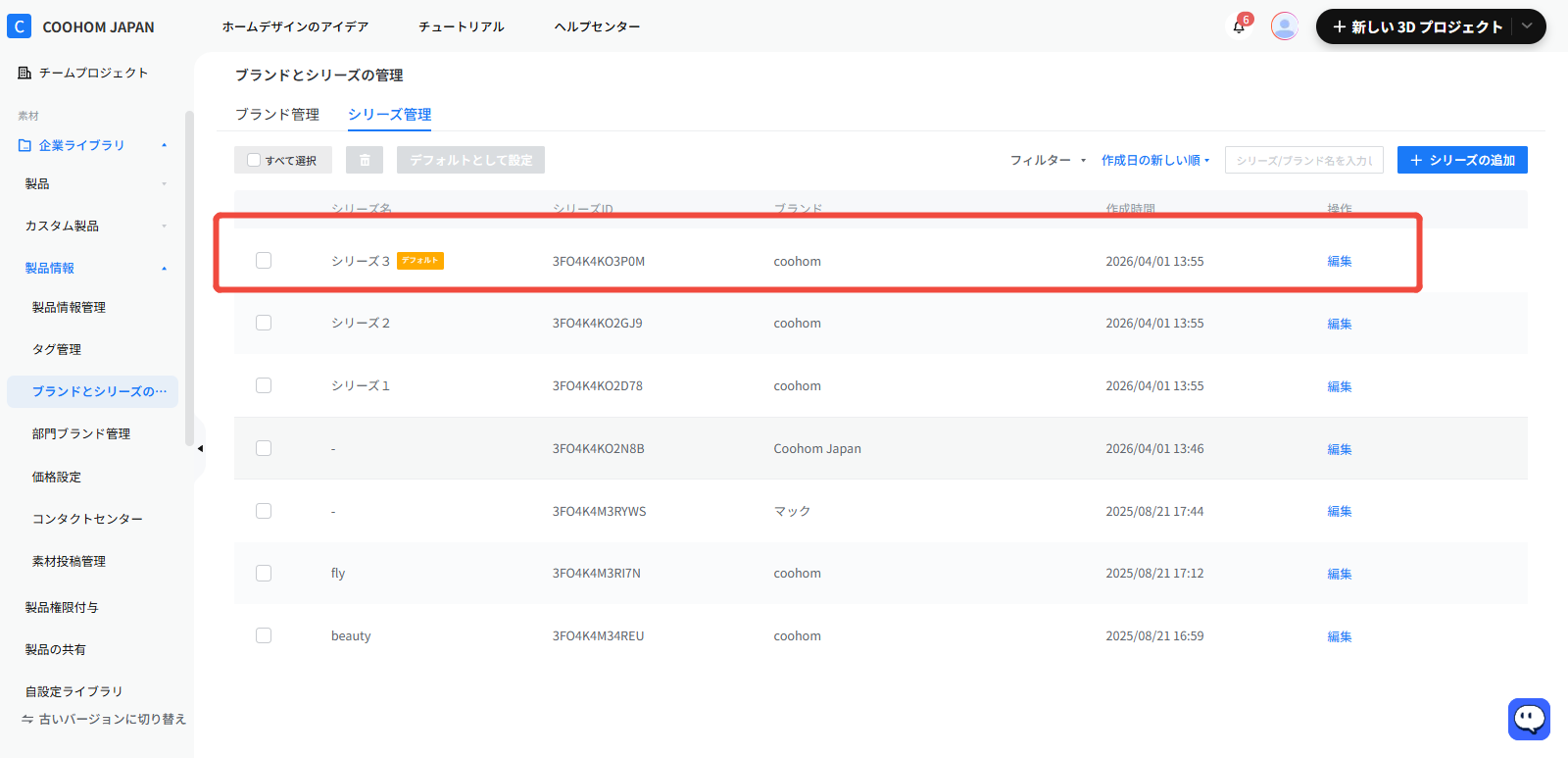
Task: Open the 作成日の新しい順 sort dropdown
Action: click(1155, 160)
